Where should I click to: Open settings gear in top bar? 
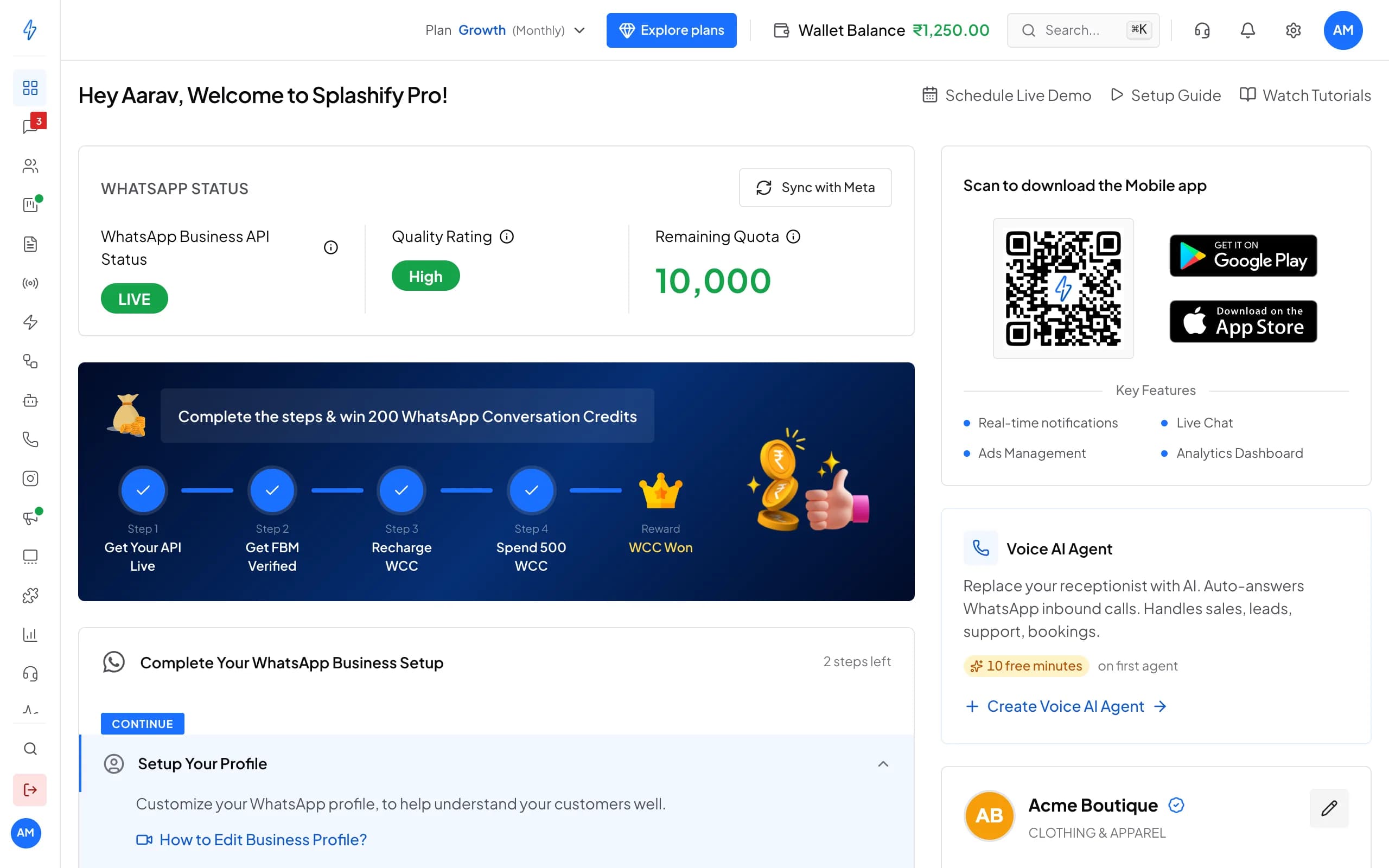(x=1292, y=30)
